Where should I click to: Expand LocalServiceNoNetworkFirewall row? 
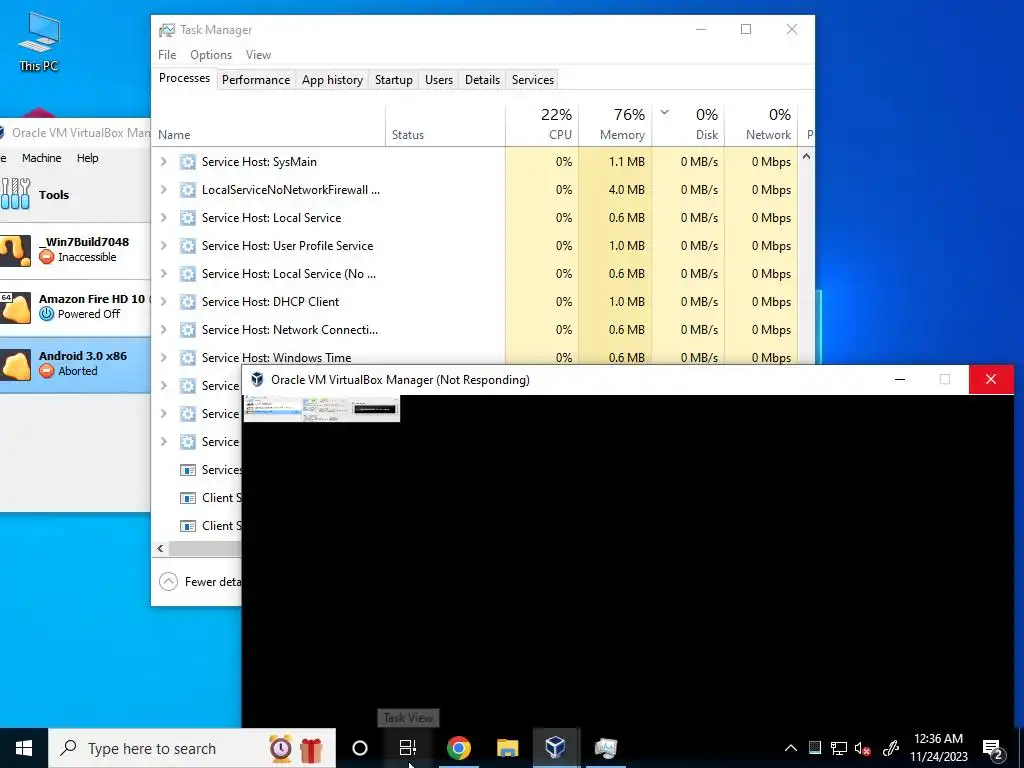click(164, 190)
